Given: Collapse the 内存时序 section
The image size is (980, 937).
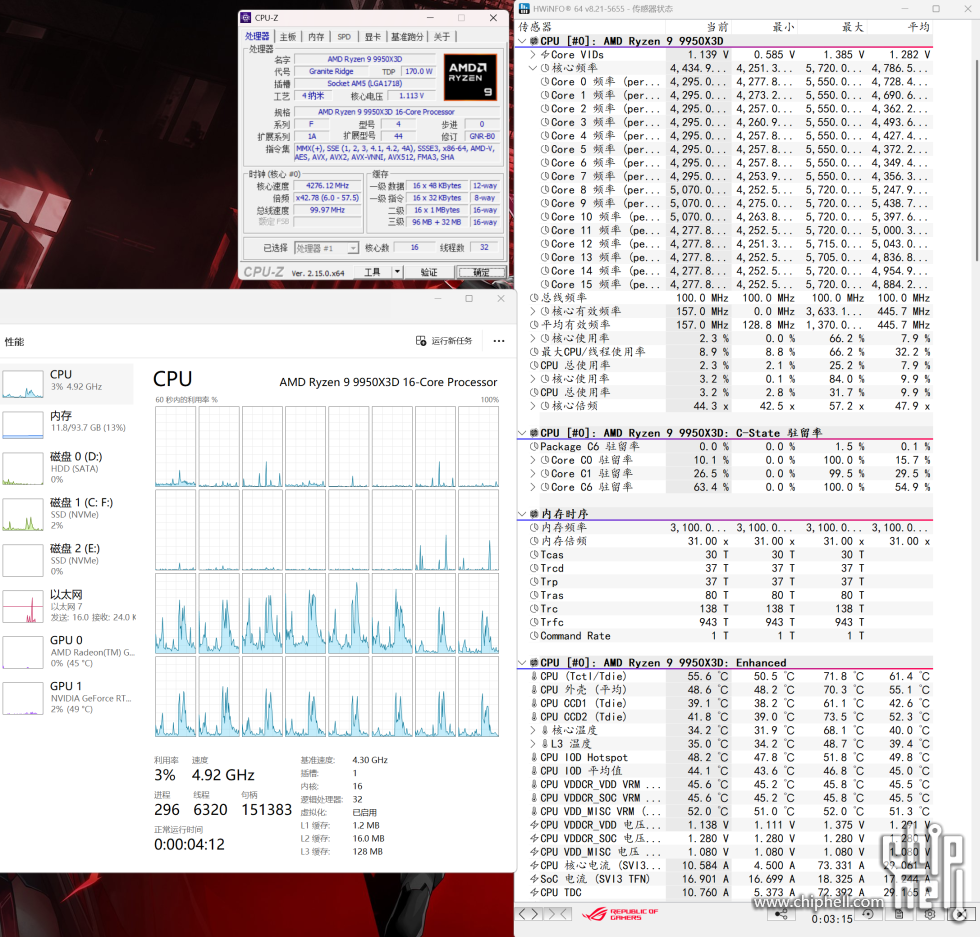Looking at the screenshot, I should coord(522,514).
